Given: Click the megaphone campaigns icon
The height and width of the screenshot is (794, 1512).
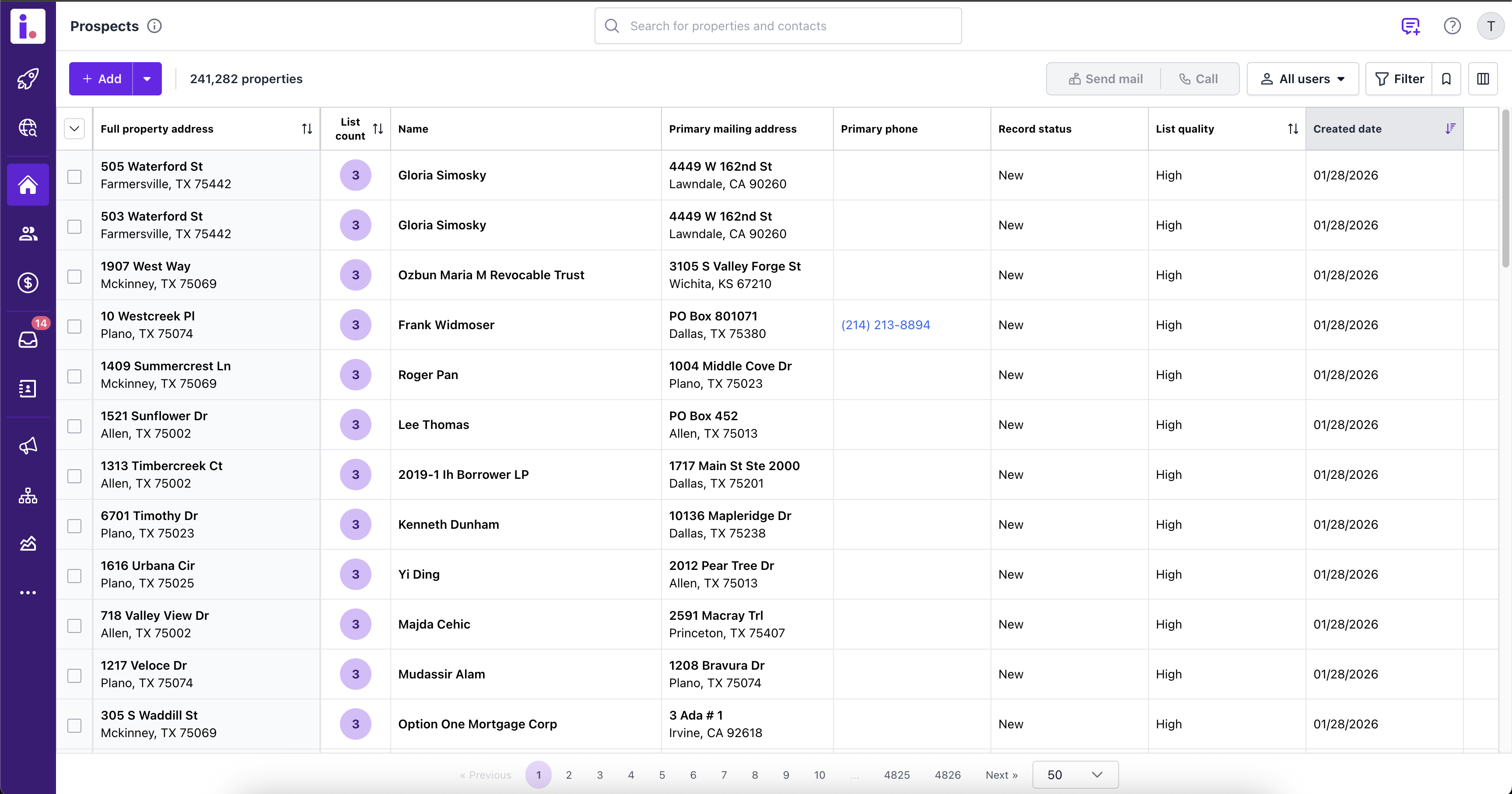Looking at the screenshot, I should point(28,445).
